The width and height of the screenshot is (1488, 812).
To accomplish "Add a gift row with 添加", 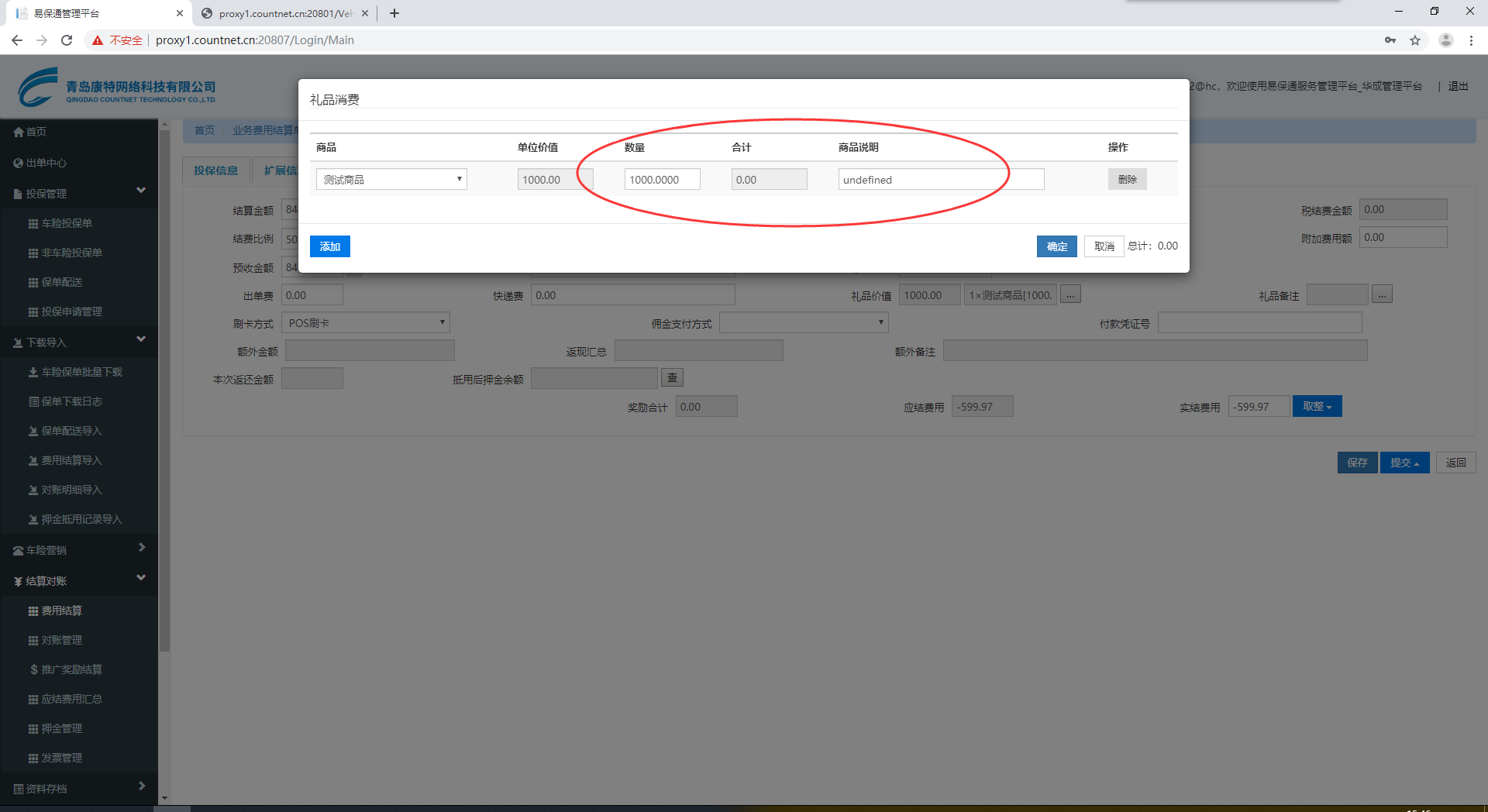I will (330, 246).
